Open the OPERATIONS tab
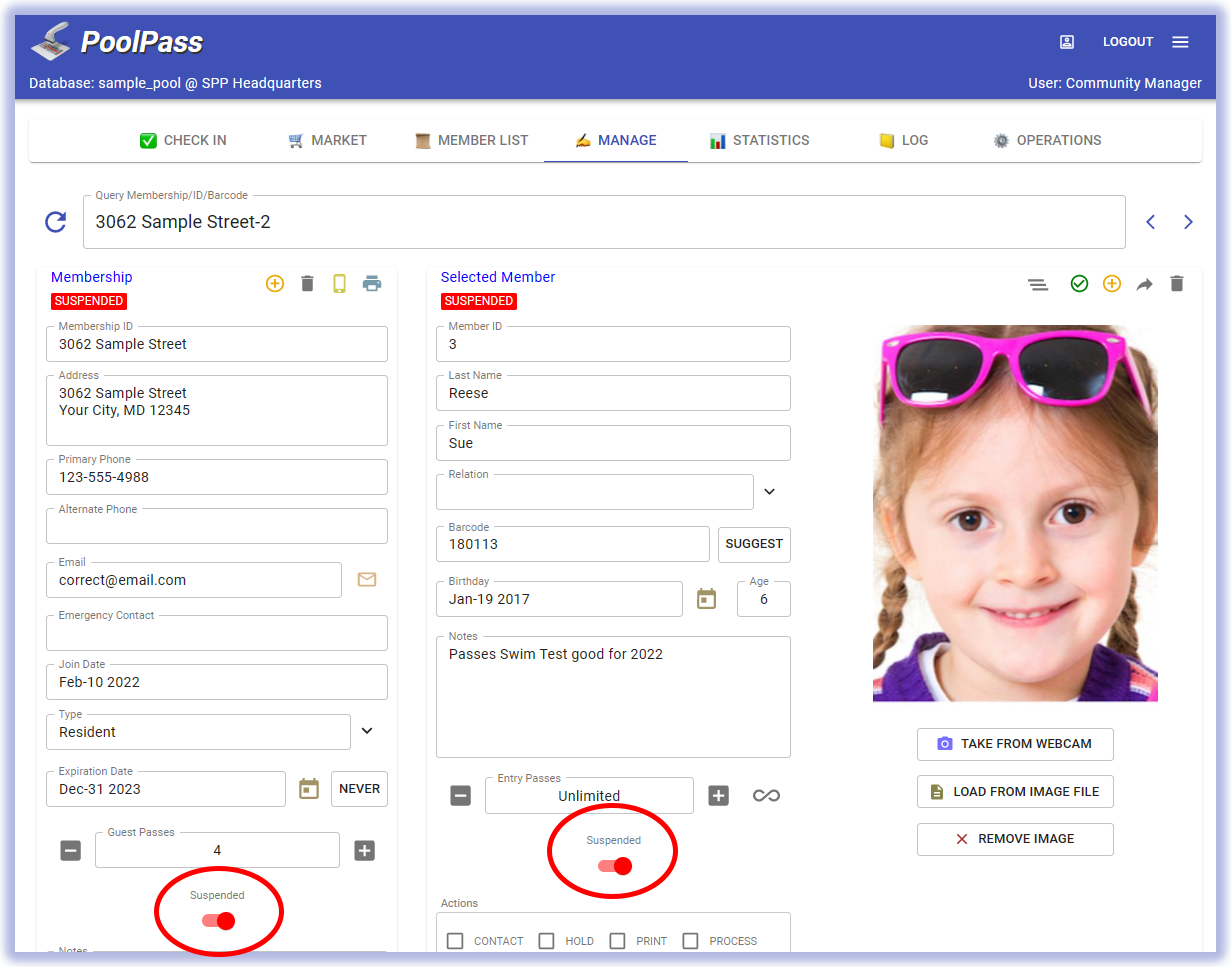Screen dimensions: 1231x967 [x=1047, y=140]
